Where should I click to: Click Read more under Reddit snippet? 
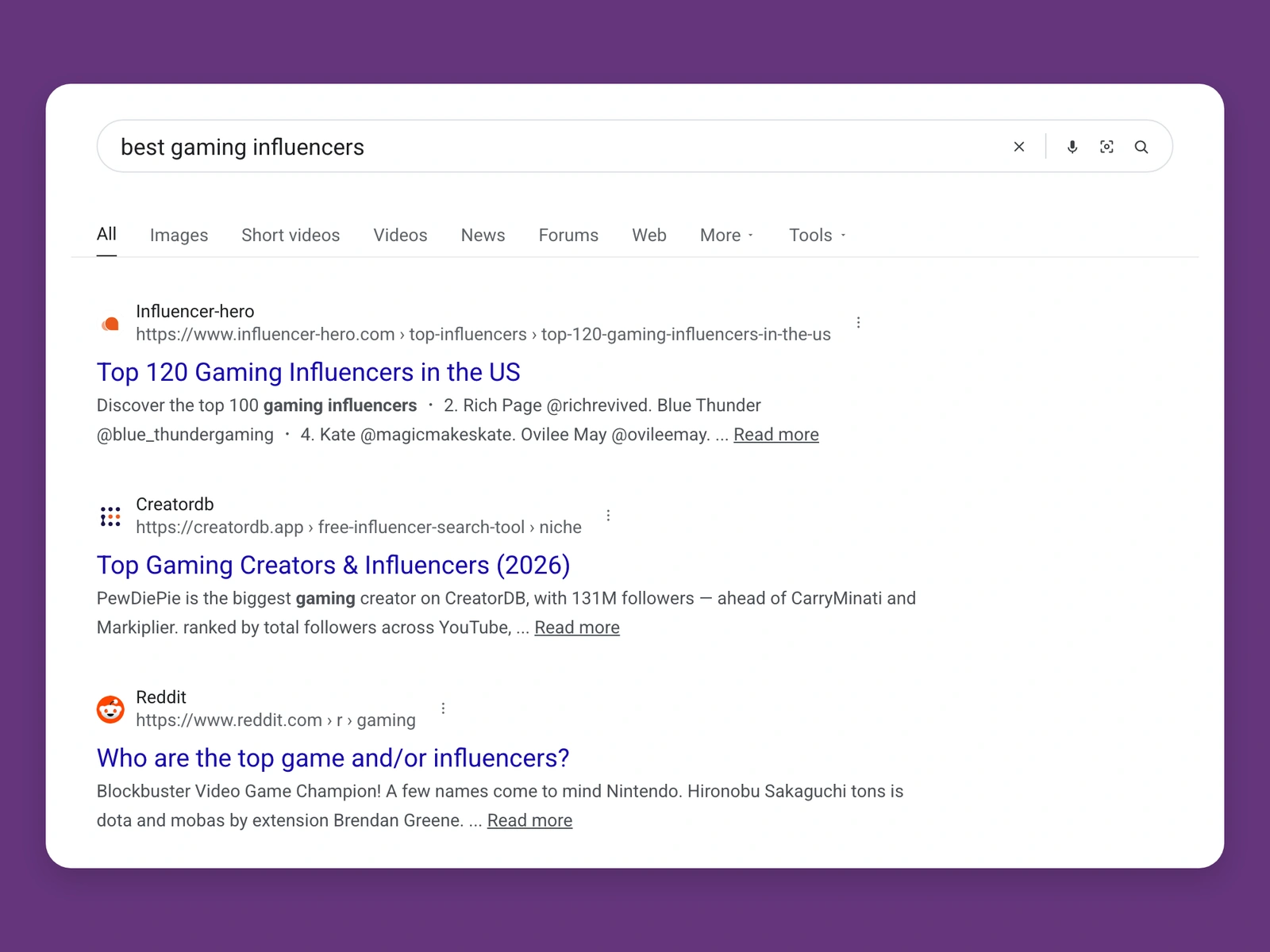529,820
